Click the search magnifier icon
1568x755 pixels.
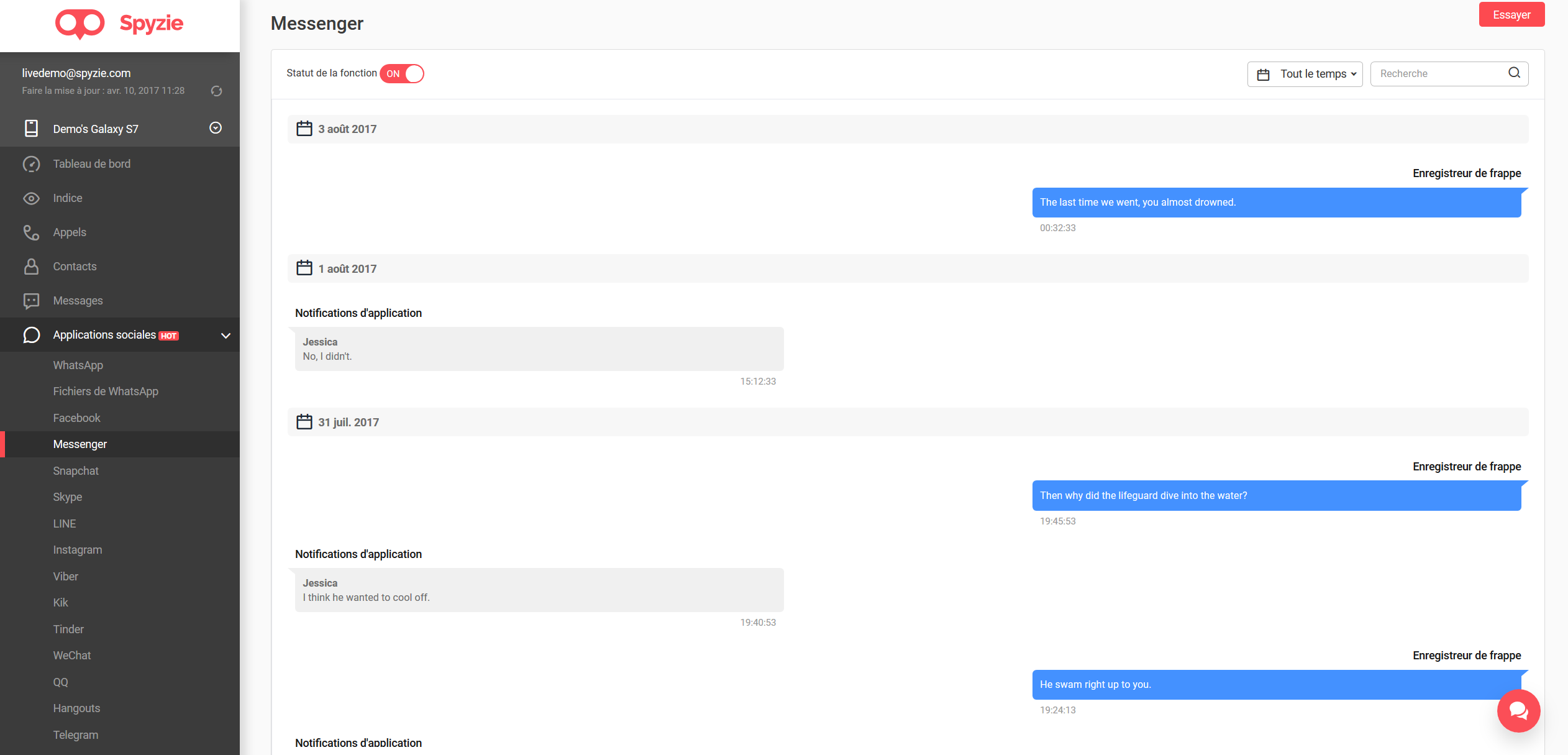click(1516, 73)
